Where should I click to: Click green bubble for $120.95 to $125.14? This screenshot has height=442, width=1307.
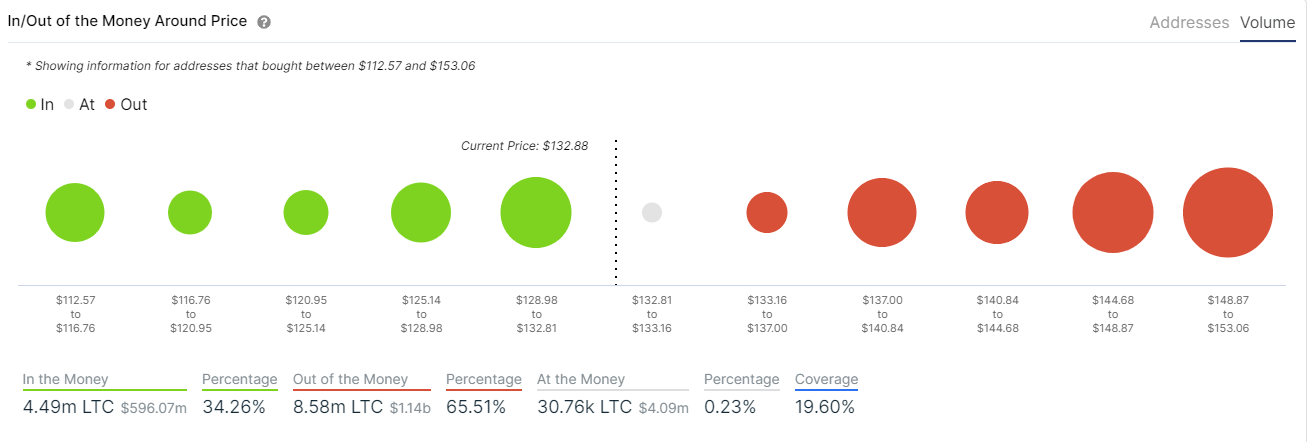(306, 213)
